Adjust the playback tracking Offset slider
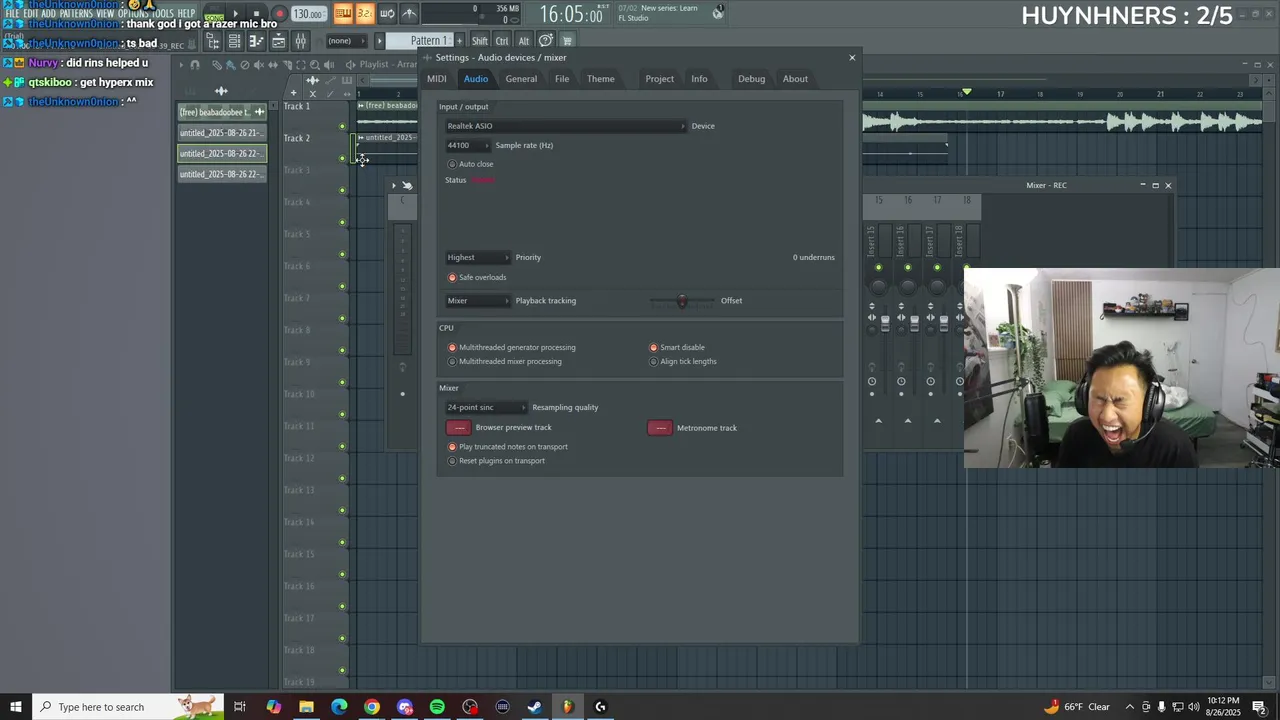 tap(682, 300)
